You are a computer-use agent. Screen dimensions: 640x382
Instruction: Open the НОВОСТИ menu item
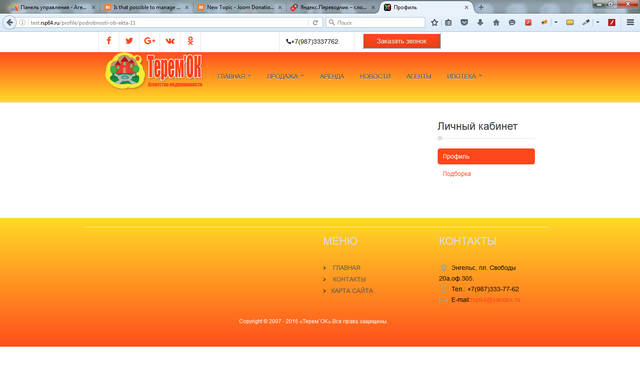click(x=375, y=76)
